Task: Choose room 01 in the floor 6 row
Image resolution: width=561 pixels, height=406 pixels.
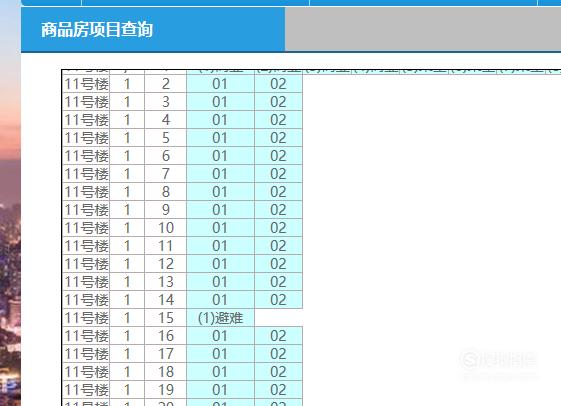Action: [220, 156]
